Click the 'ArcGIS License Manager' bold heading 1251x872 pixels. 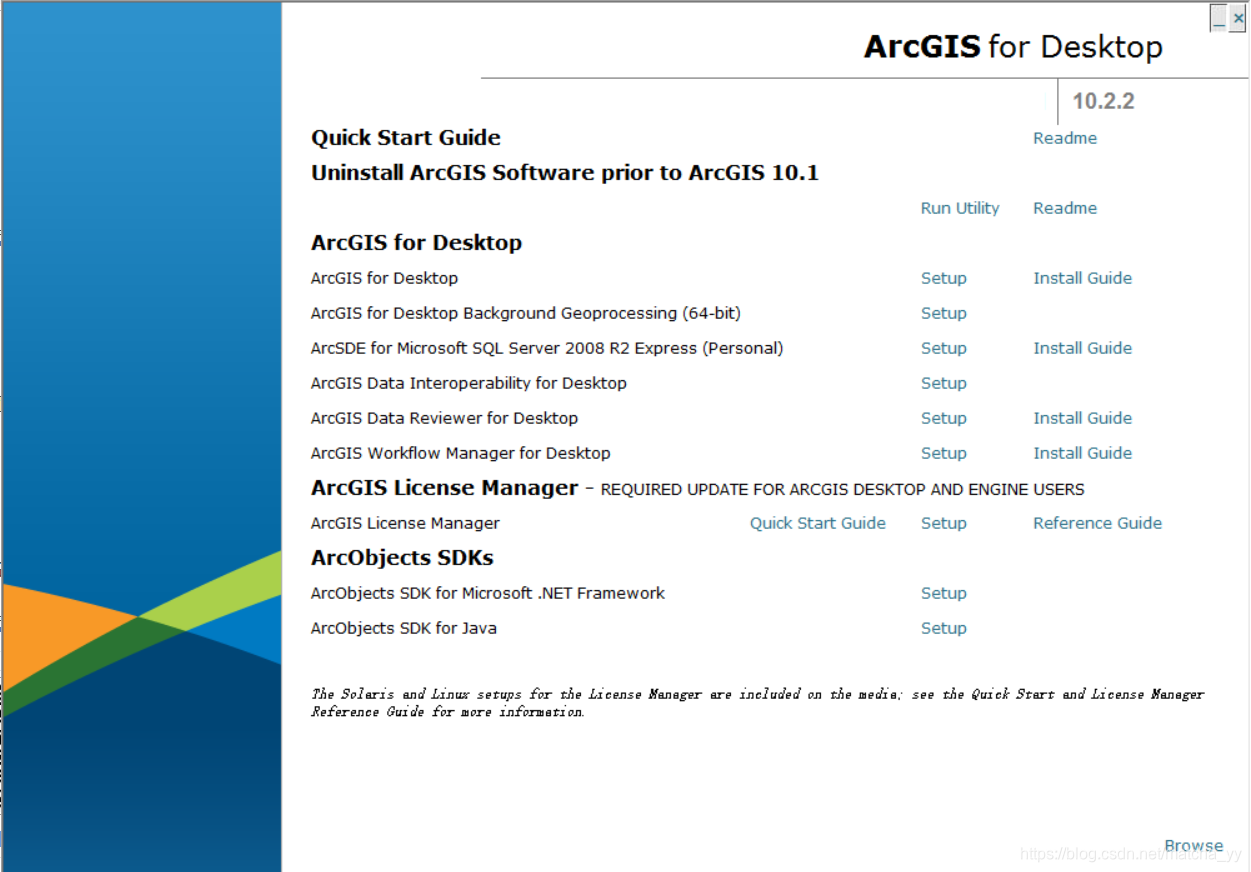click(x=445, y=488)
